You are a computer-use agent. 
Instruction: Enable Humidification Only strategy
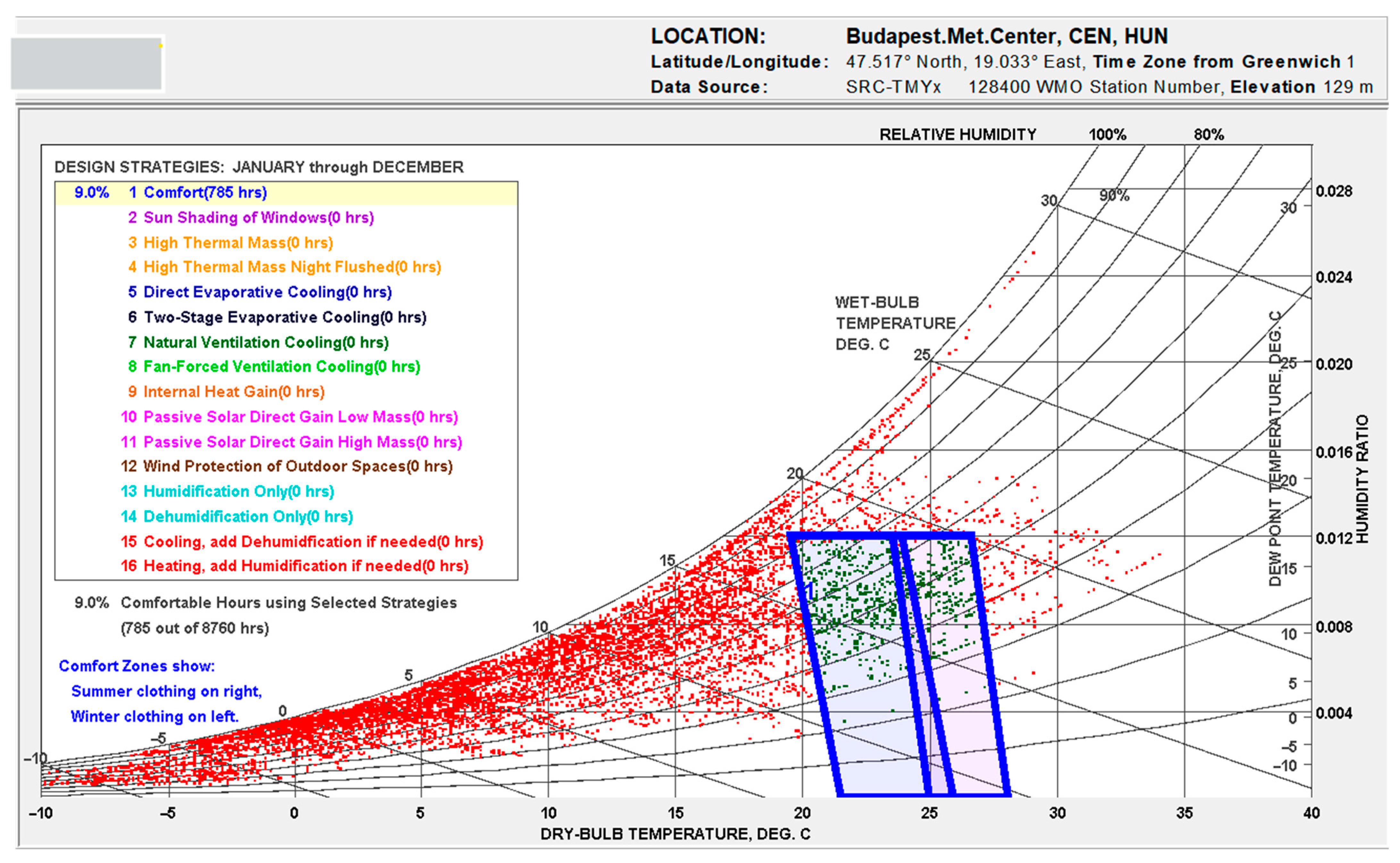click(238, 492)
